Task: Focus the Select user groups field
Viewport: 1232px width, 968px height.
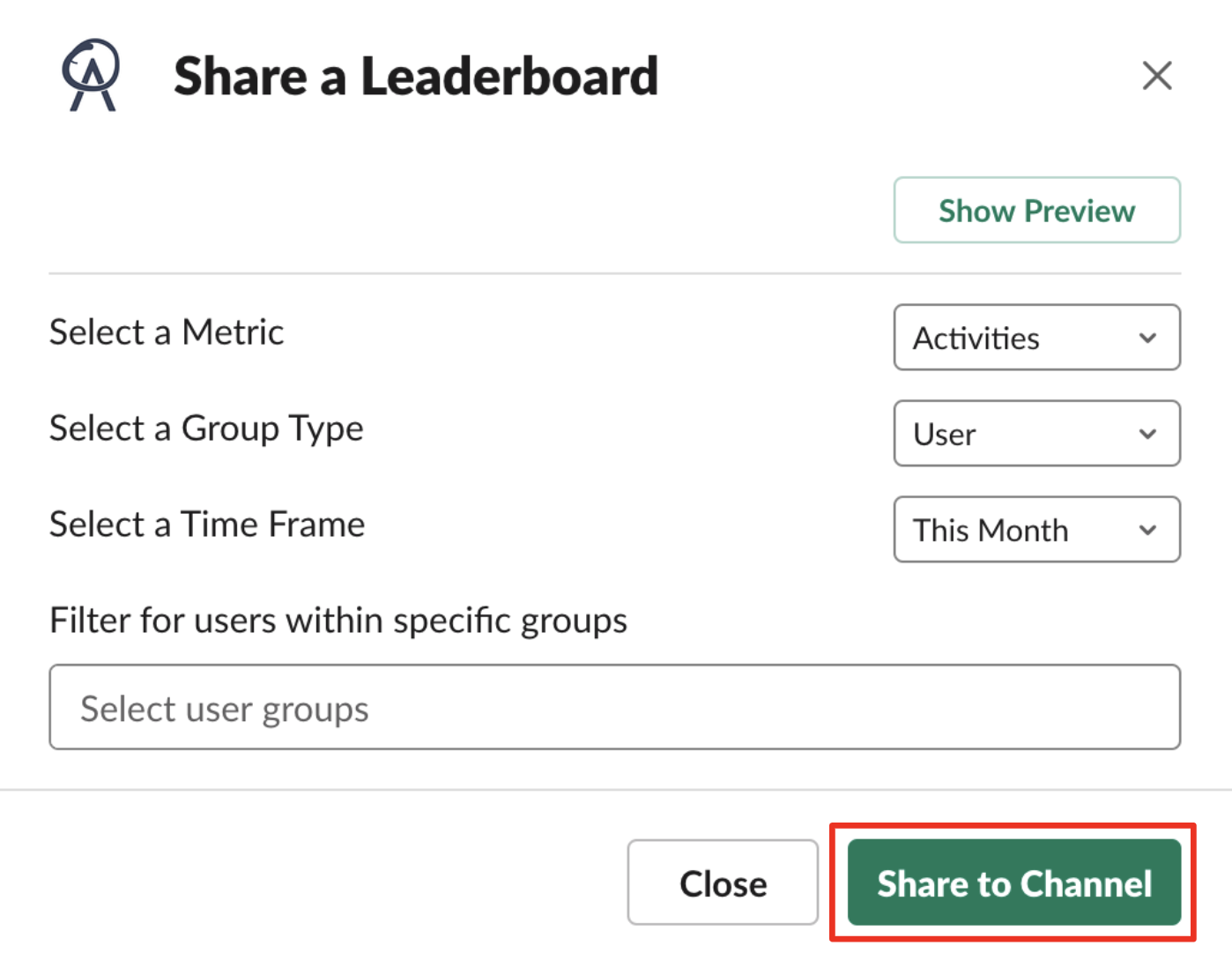Action: [x=614, y=708]
